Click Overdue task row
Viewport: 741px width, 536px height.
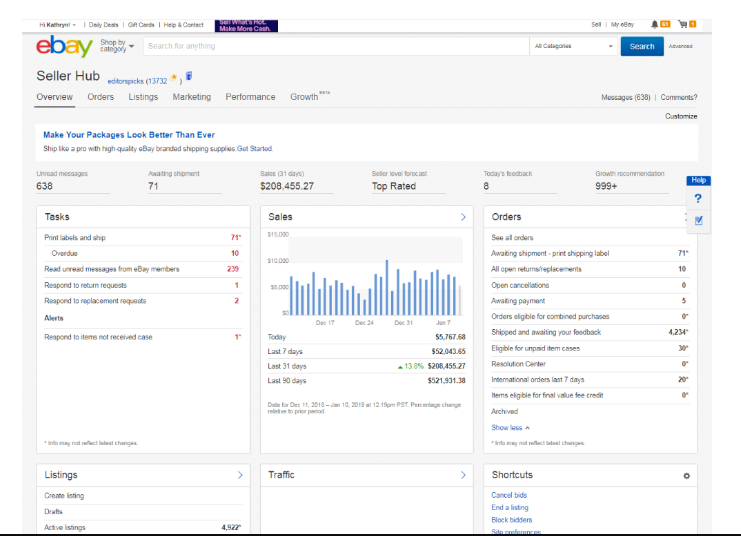coord(143,253)
